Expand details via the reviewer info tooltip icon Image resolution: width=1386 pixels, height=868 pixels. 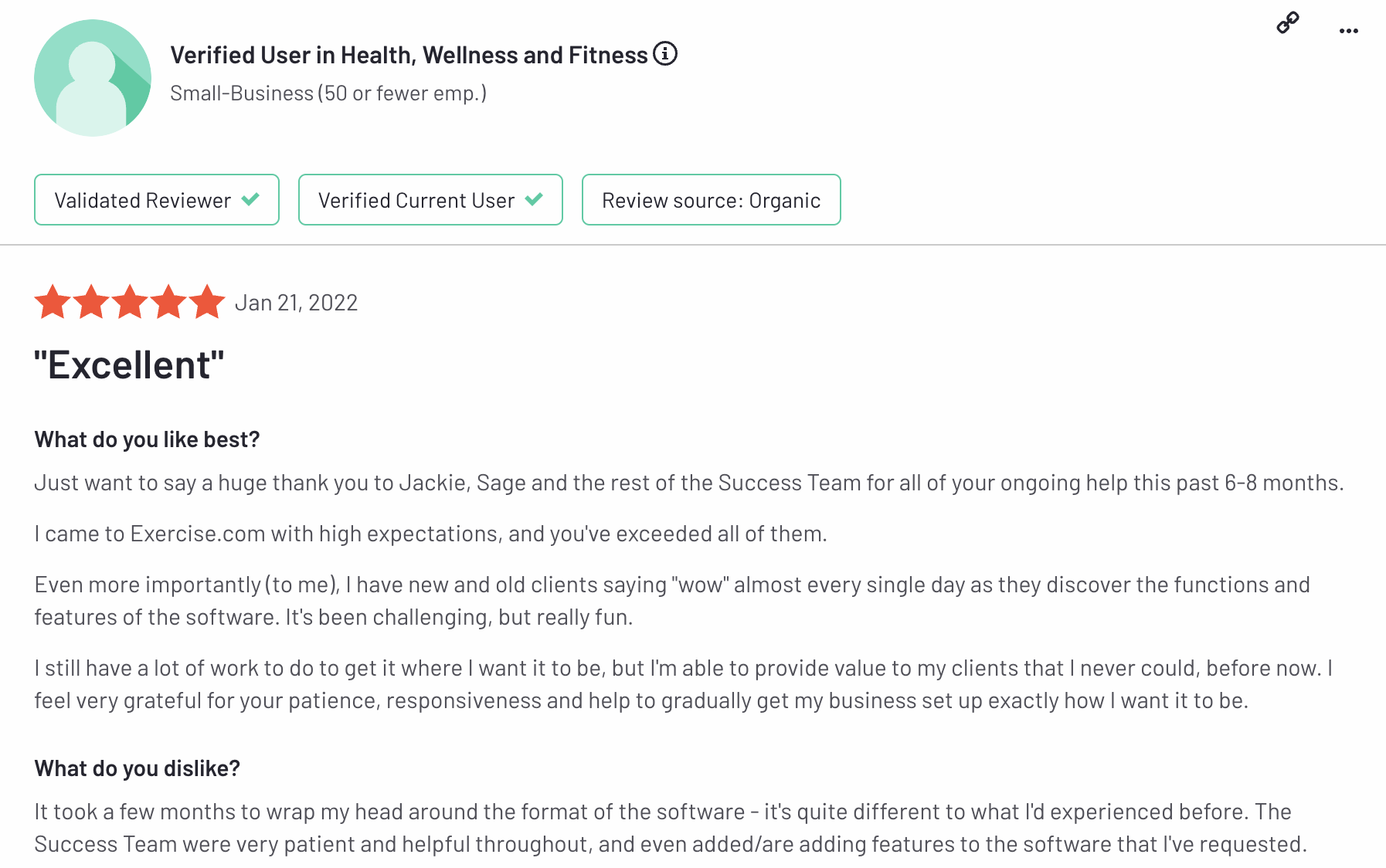click(x=664, y=54)
